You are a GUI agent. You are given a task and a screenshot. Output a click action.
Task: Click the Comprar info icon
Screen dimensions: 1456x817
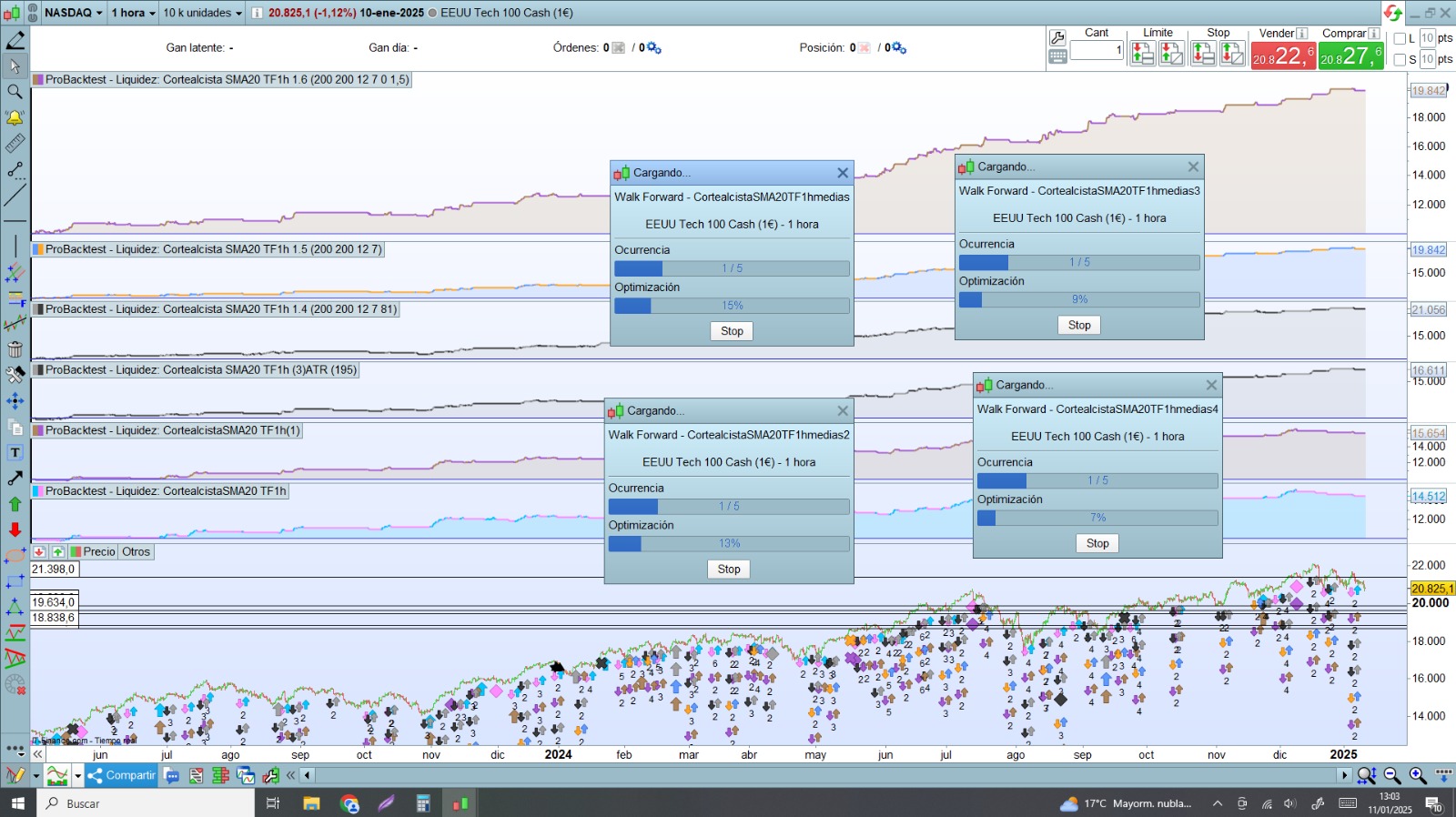coord(1374,34)
